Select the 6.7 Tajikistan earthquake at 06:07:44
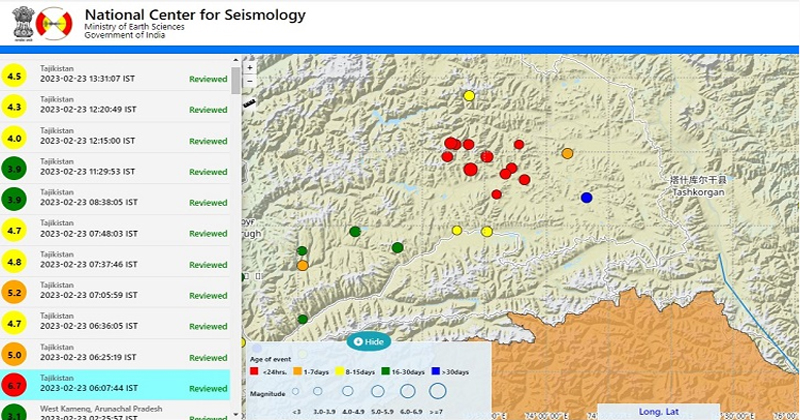Viewport: 800px width, 420px height. tap(115, 384)
